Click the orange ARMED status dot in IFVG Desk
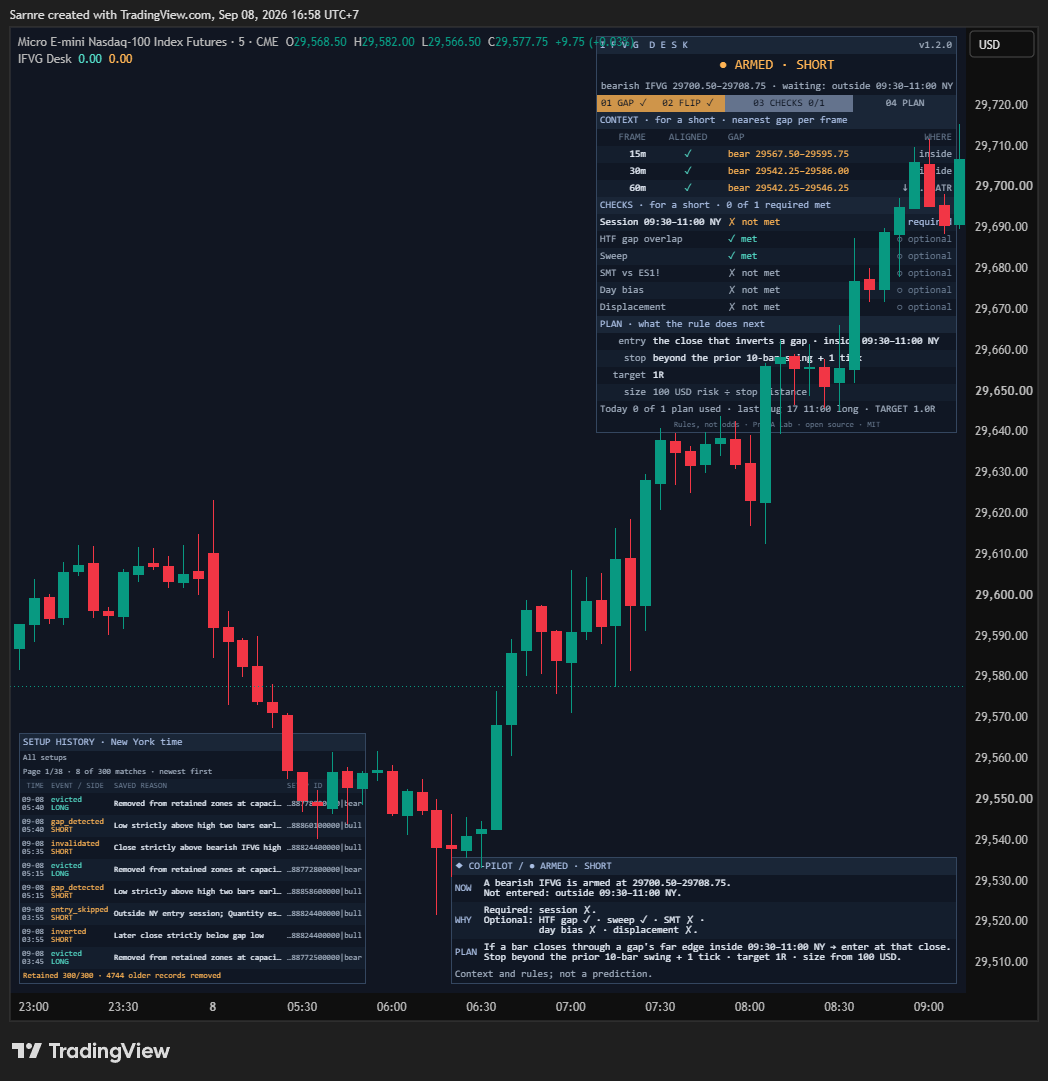 pyautogui.click(x=723, y=65)
